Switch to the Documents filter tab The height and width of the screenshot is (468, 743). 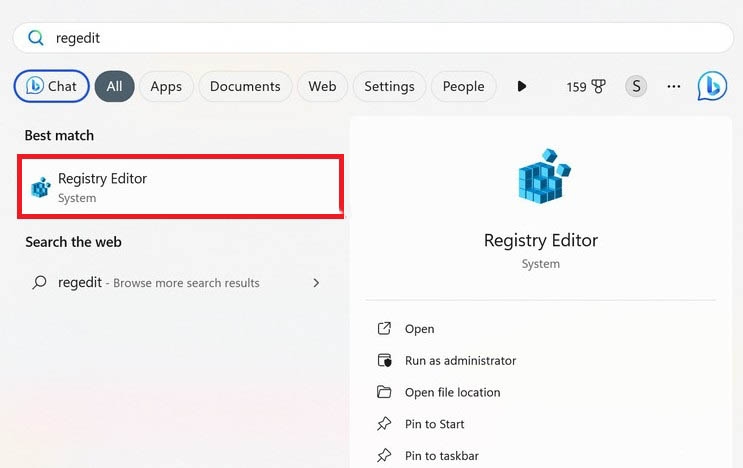(245, 86)
